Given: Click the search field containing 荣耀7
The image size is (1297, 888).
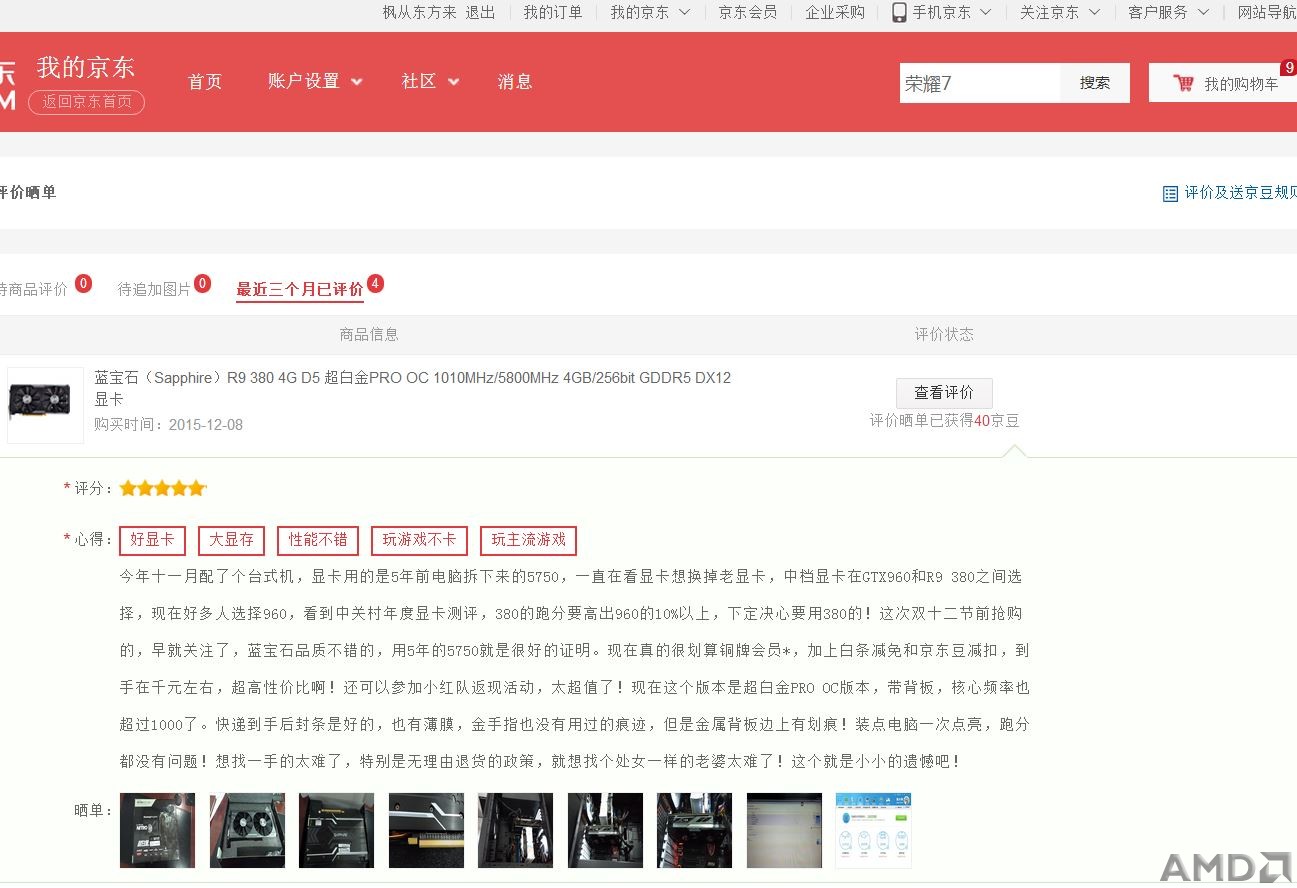Looking at the screenshot, I should (980, 83).
